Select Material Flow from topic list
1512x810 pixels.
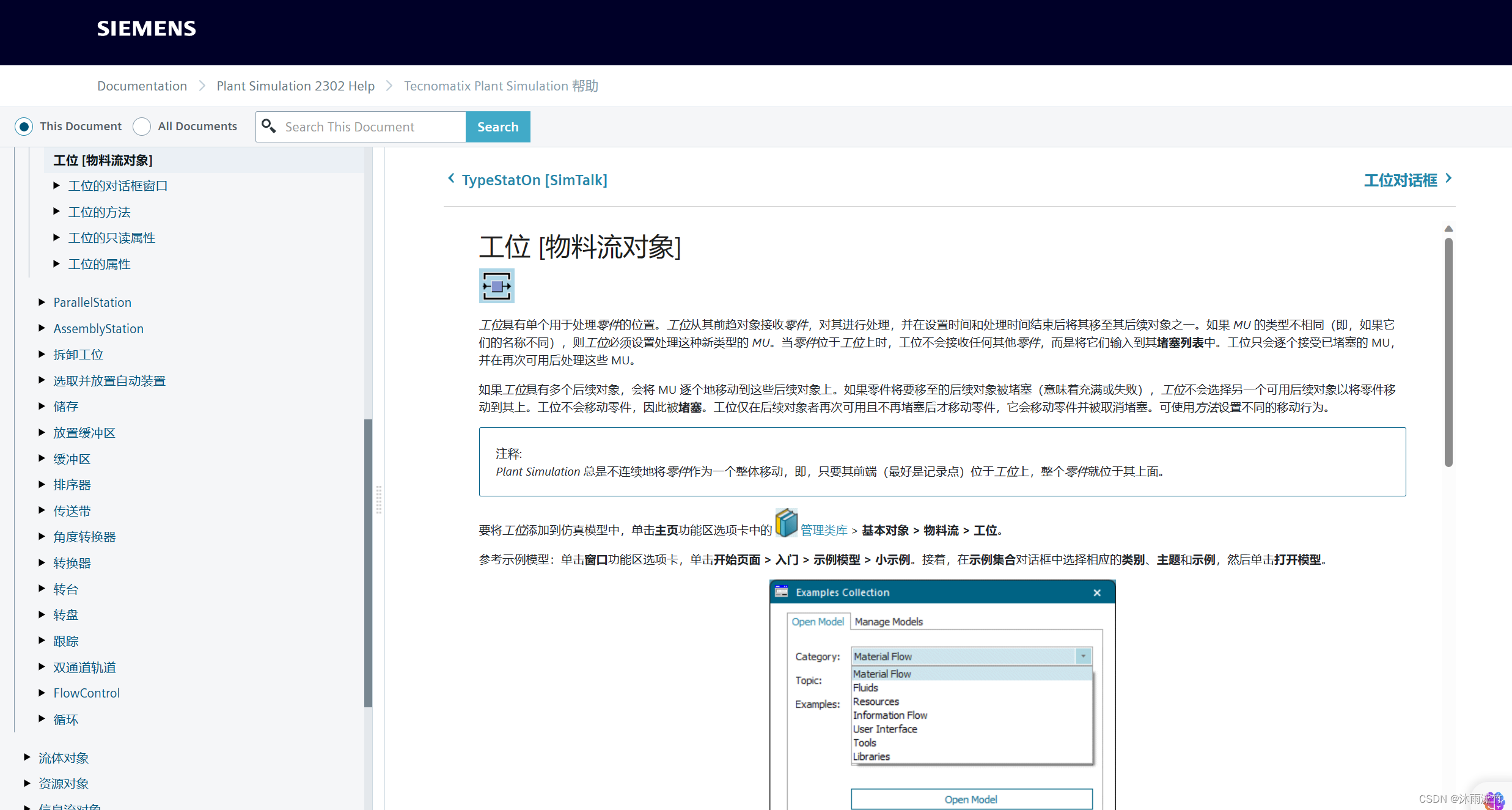pyautogui.click(x=881, y=674)
